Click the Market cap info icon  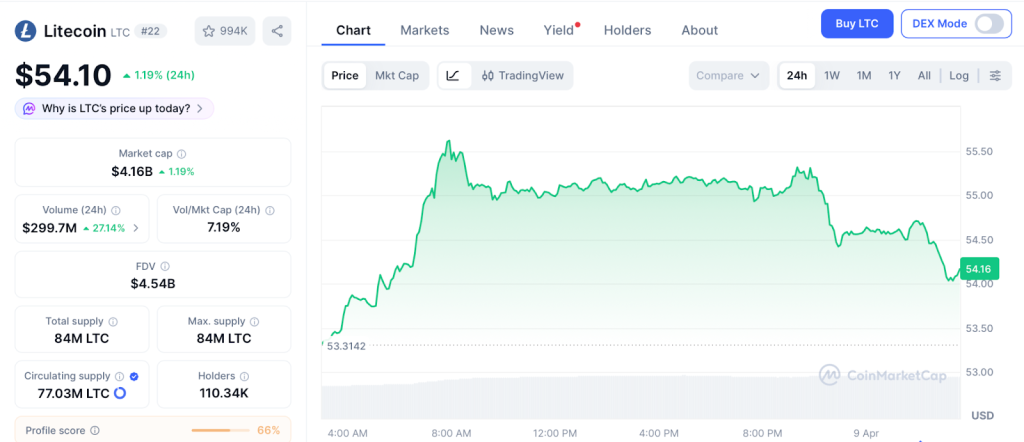click(181, 154)
